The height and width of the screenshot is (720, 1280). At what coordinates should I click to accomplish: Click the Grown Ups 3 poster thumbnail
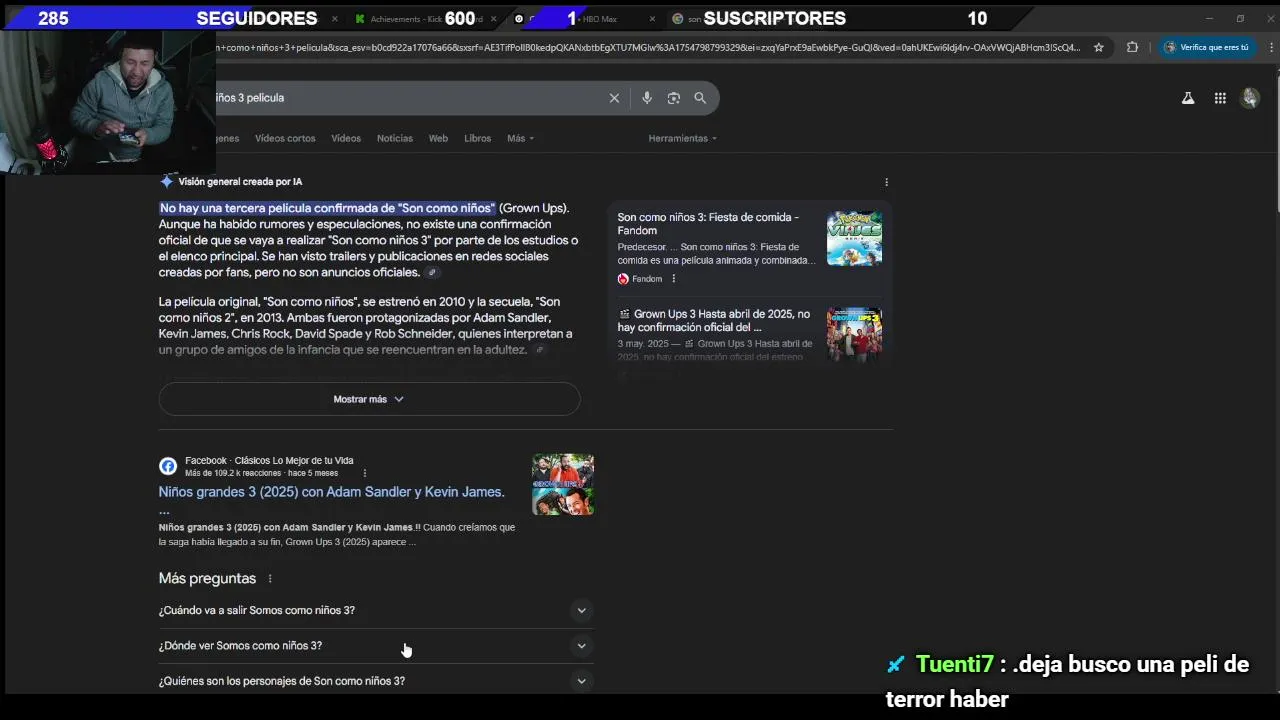point(854,335)
